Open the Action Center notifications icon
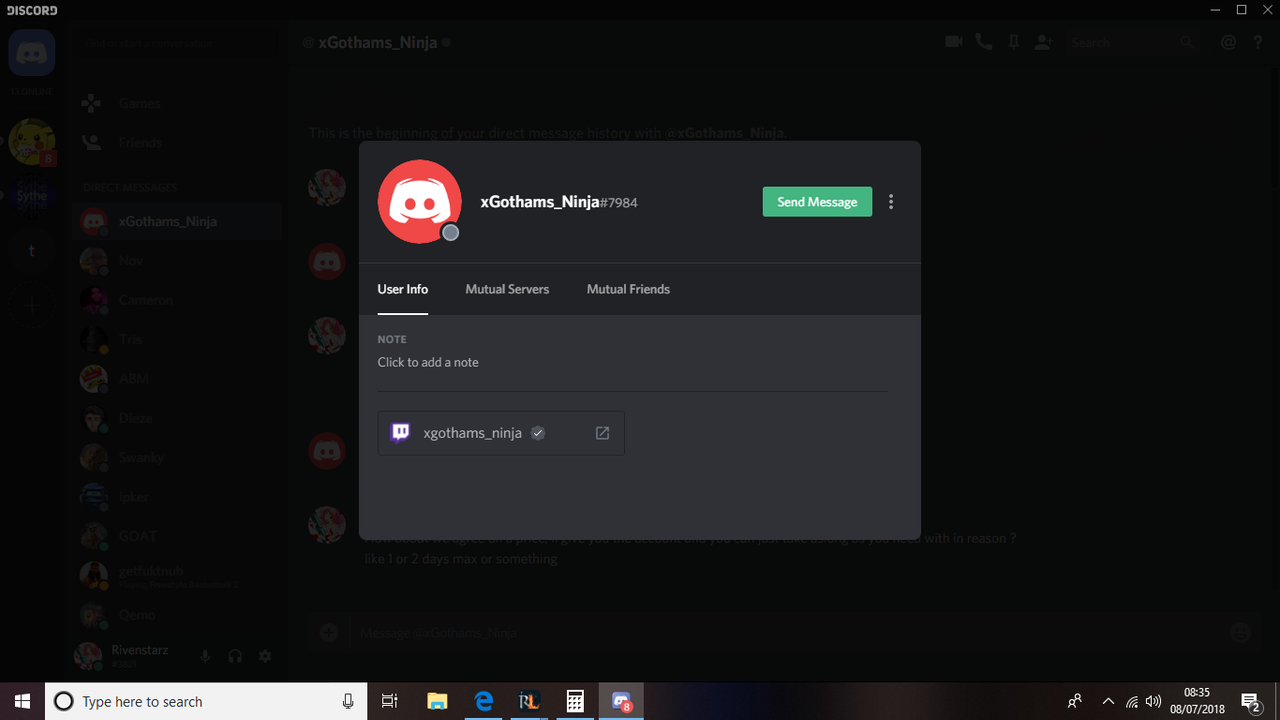Image resolution: width=1280 pixels, height=720 pixels. (1250, 701)
